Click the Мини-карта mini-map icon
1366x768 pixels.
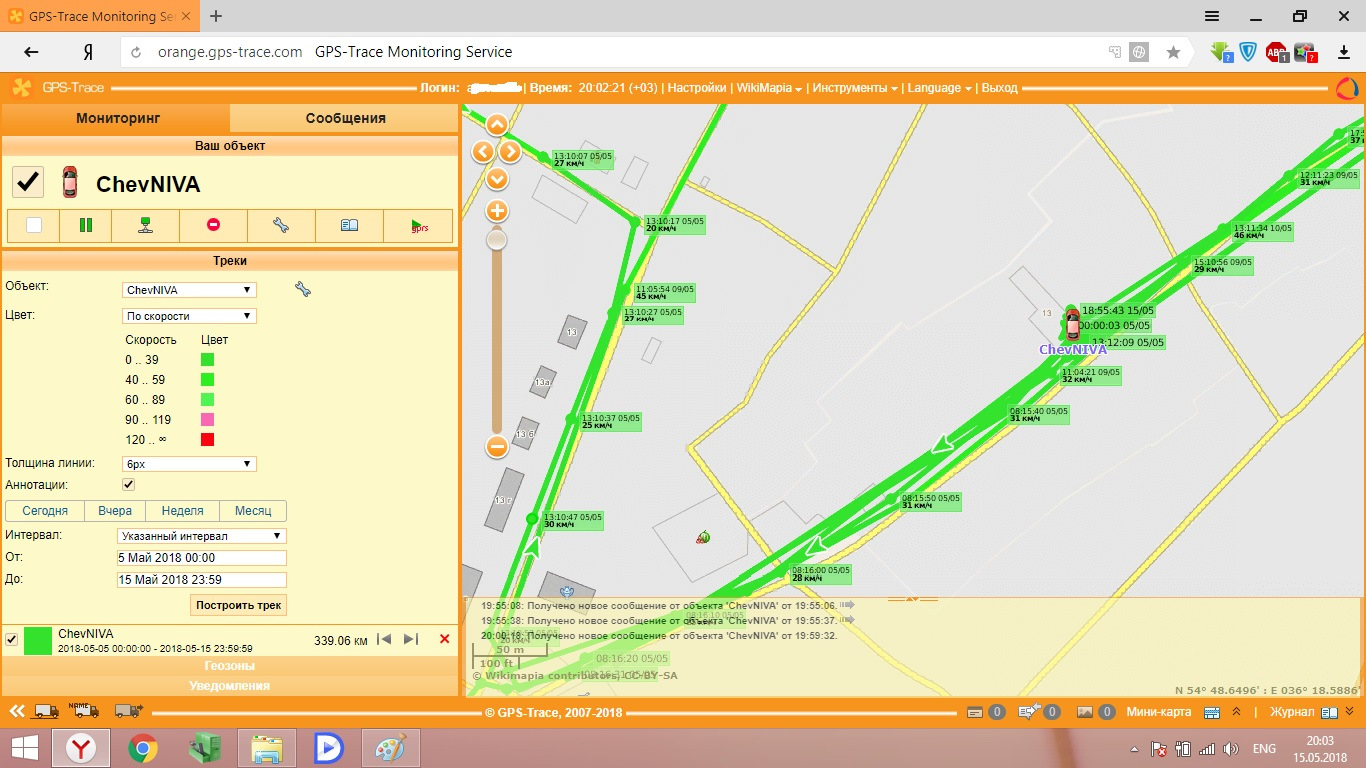coord(1211,712)
